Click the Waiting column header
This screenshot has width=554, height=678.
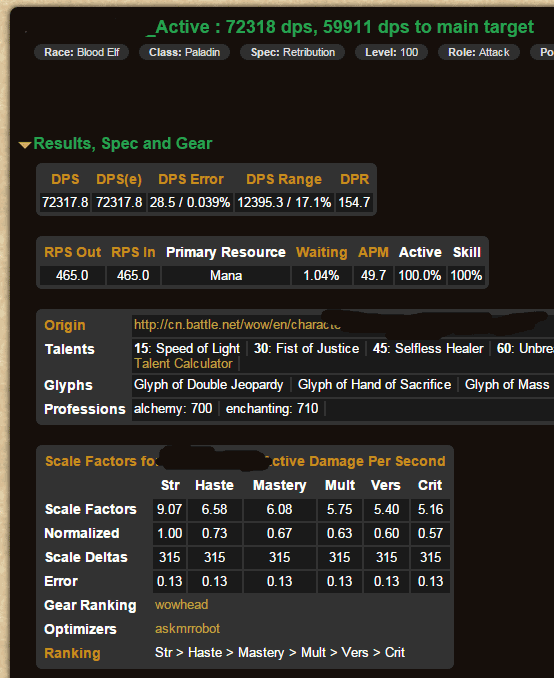tap(321, 252)
